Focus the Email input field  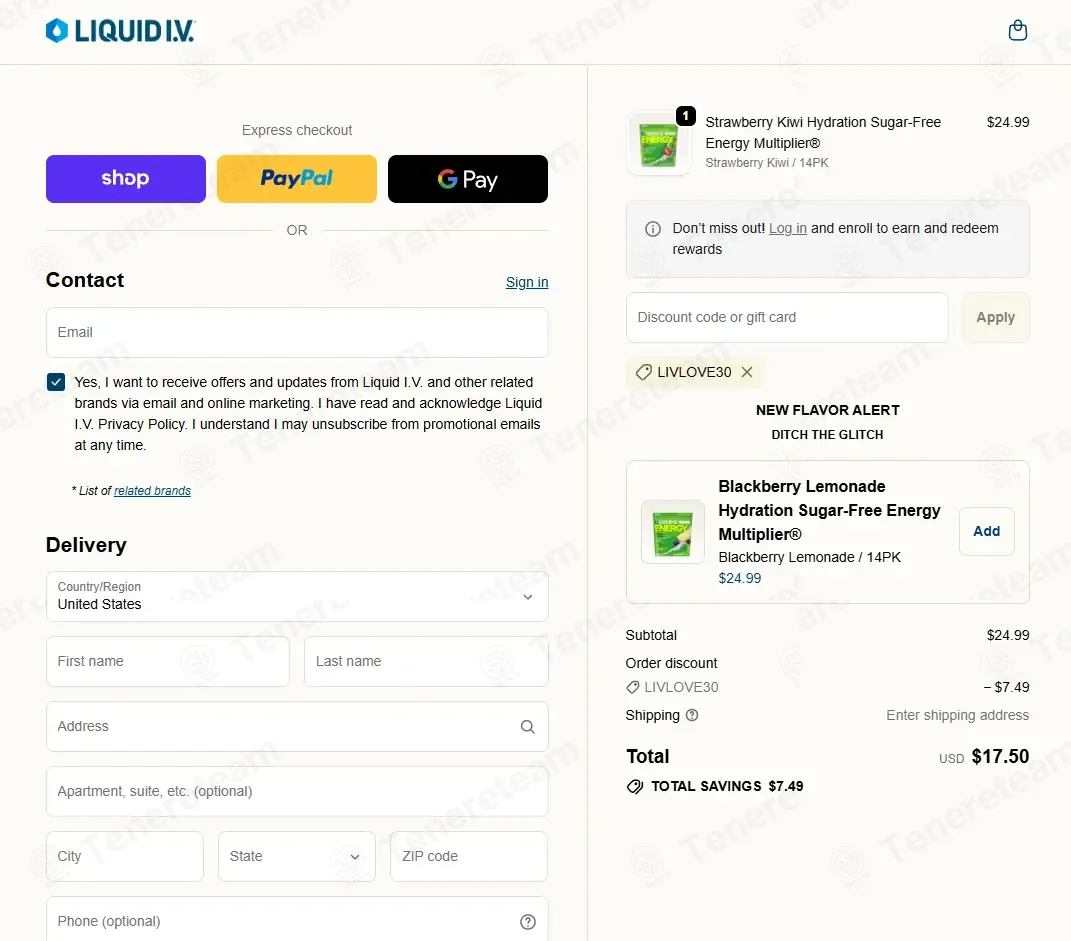(x=297, y=332)
